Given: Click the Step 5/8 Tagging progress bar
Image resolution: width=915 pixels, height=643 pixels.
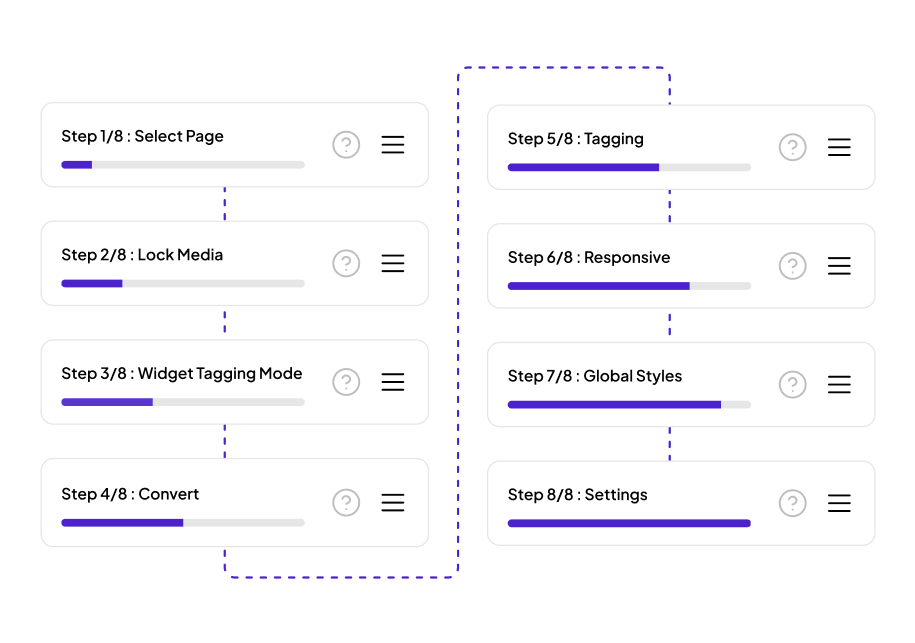Looking at the screenshot, I should (x=629, y=167).
